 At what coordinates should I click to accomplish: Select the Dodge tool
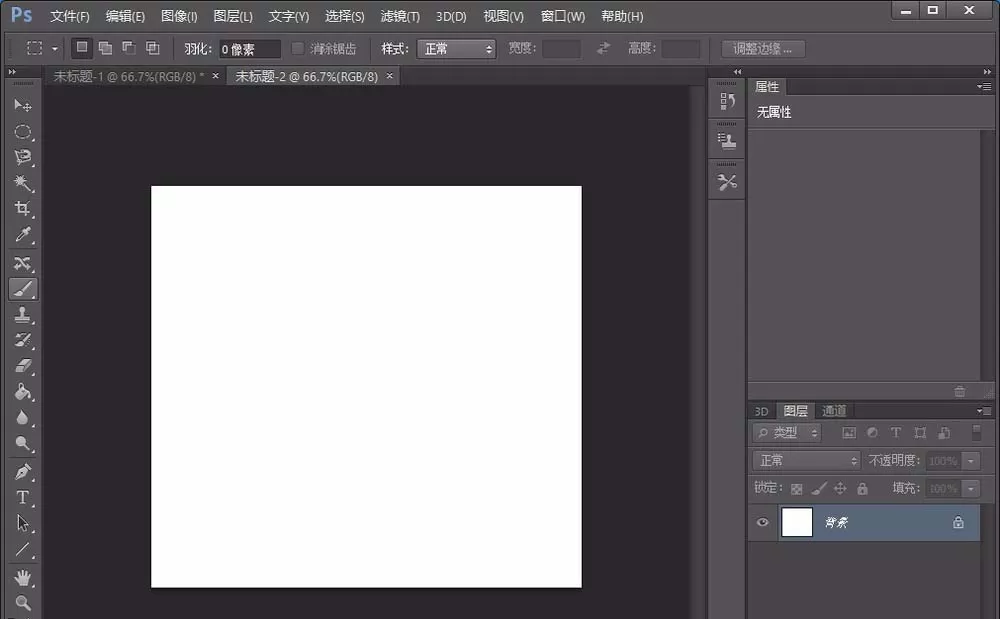coord(23,444)
